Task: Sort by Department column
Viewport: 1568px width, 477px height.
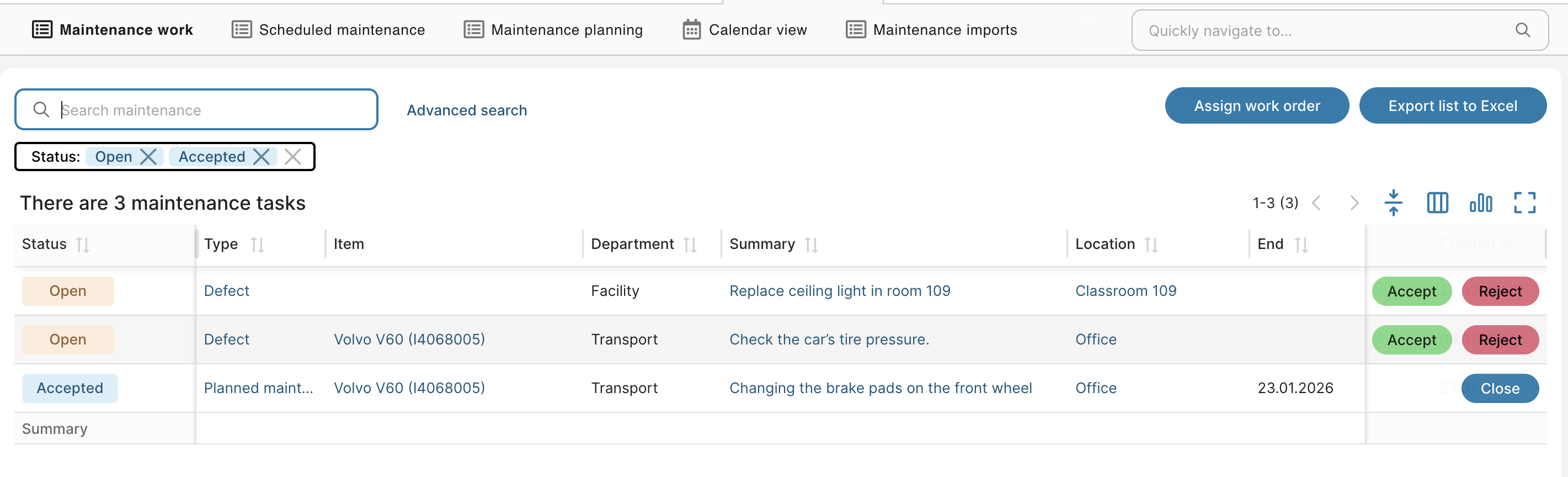Action: [690, 245]
